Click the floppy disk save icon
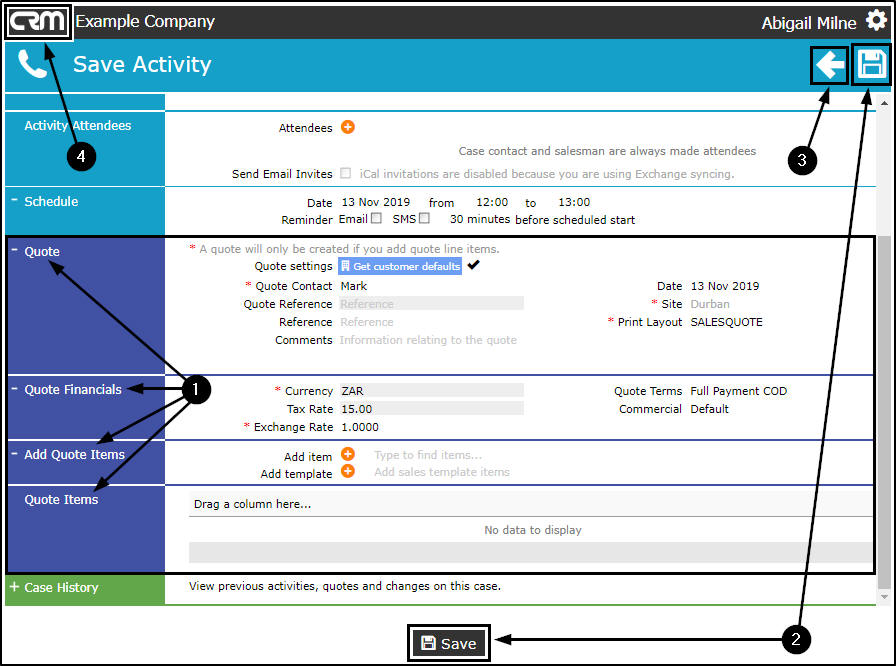The image size is (896, 666). pyautogui.click(x=871, y=64)
